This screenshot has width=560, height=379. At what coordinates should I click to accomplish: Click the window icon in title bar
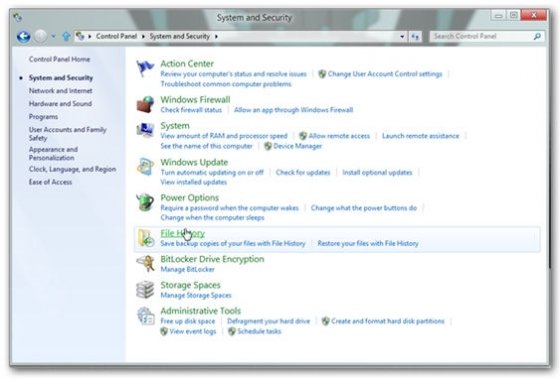tap(18, 17)
